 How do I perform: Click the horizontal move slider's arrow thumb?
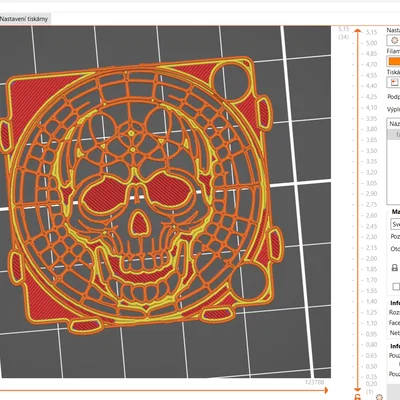tap(326, 390)
